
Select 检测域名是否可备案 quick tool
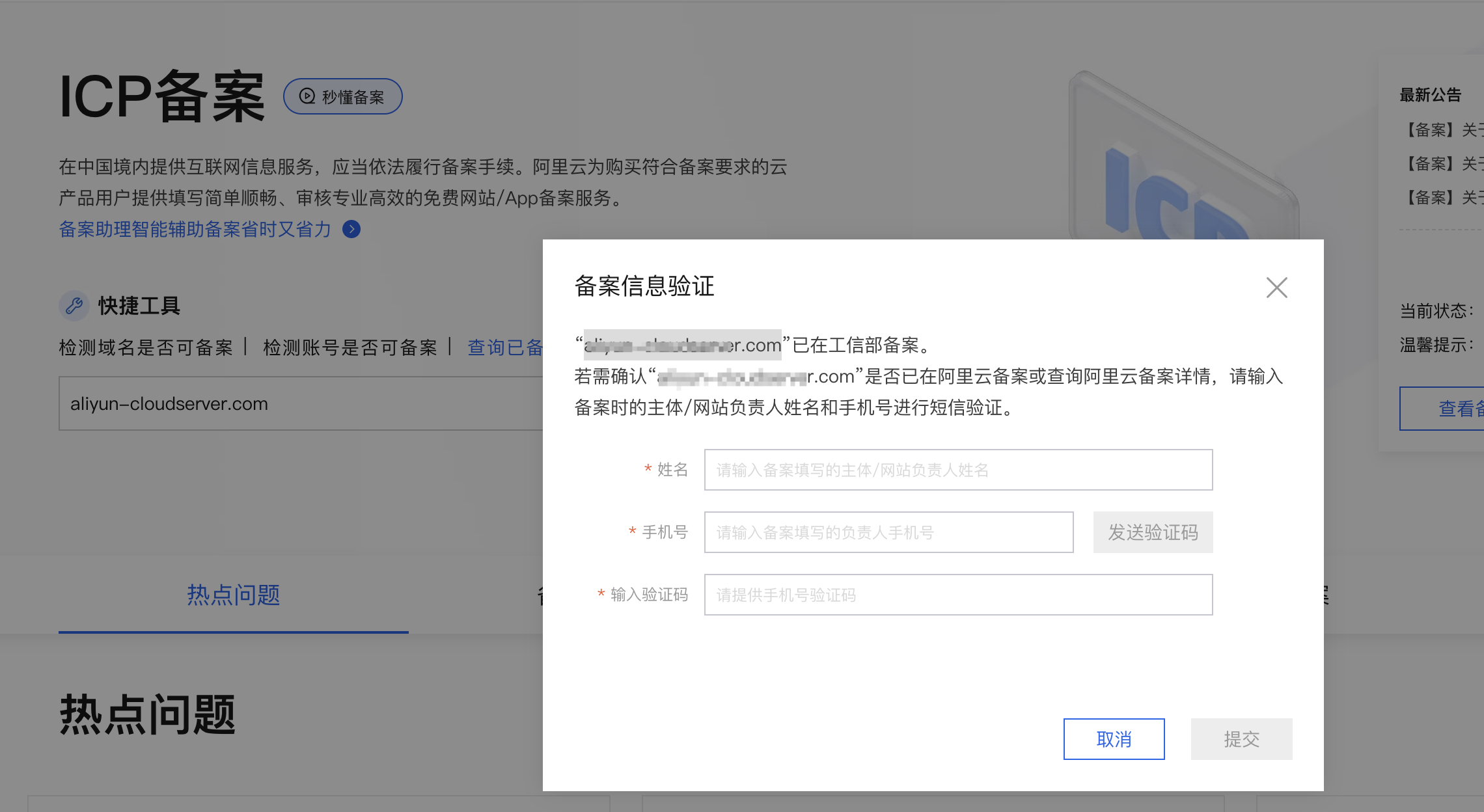[146, 347]
